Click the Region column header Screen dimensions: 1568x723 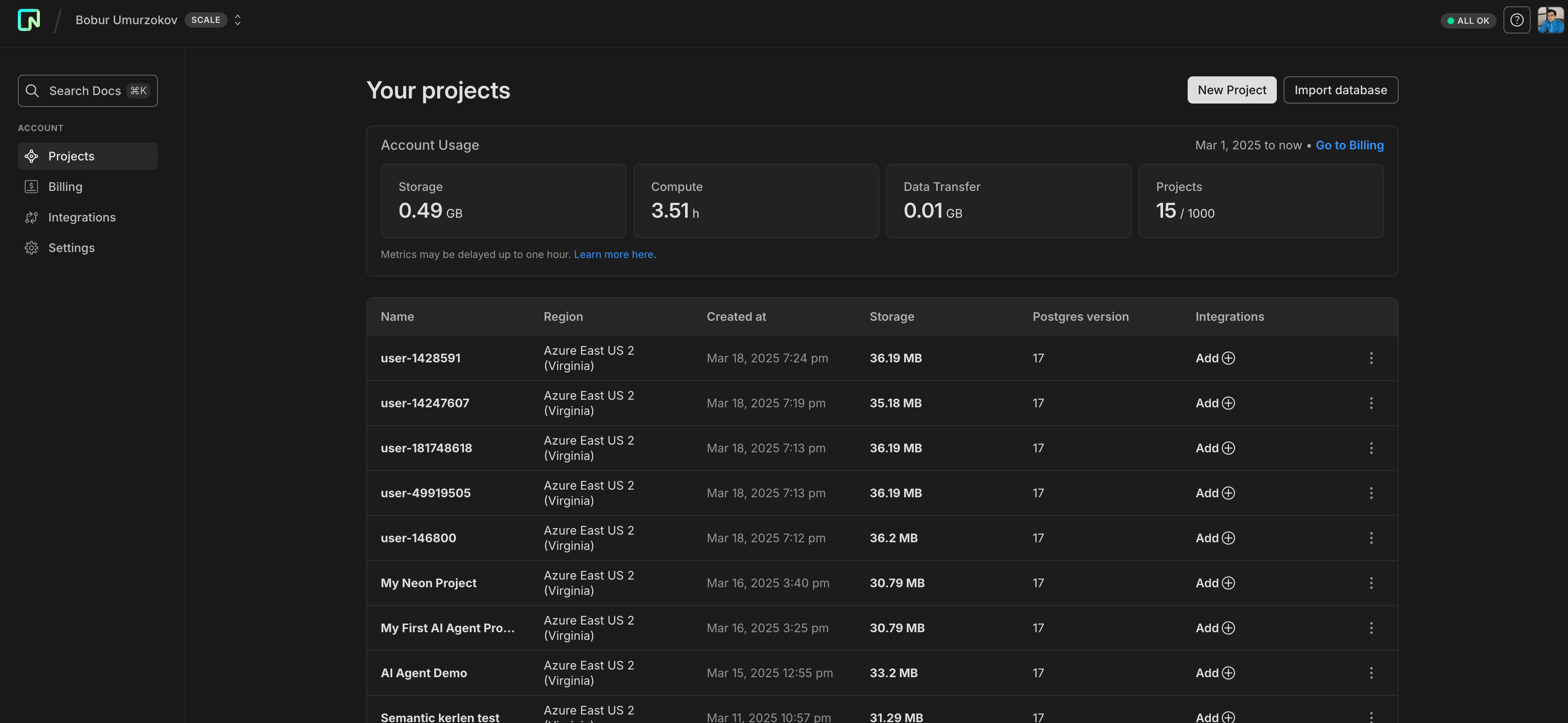[563, 317]
